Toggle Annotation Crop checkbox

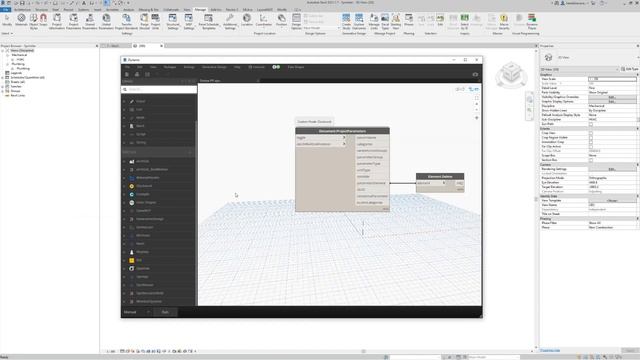point(591,142)
